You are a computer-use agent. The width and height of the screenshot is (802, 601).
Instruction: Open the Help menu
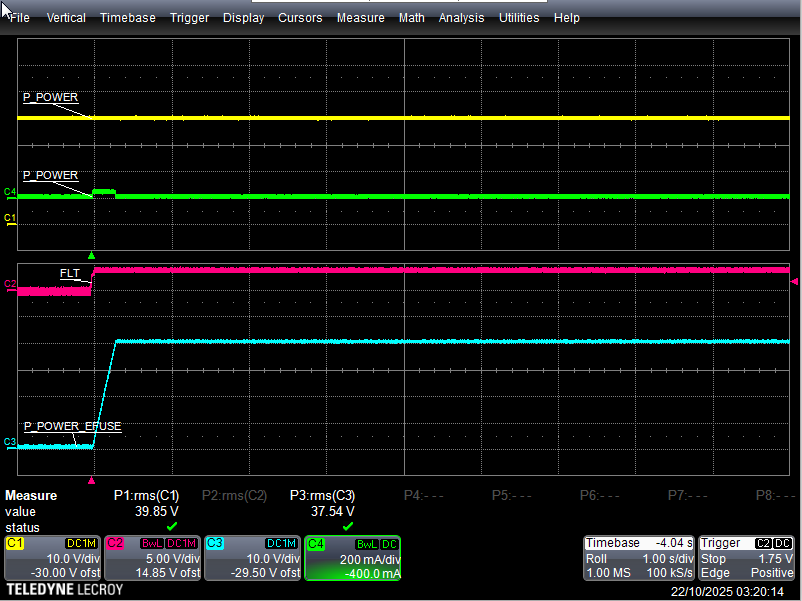tap(567, 18)
